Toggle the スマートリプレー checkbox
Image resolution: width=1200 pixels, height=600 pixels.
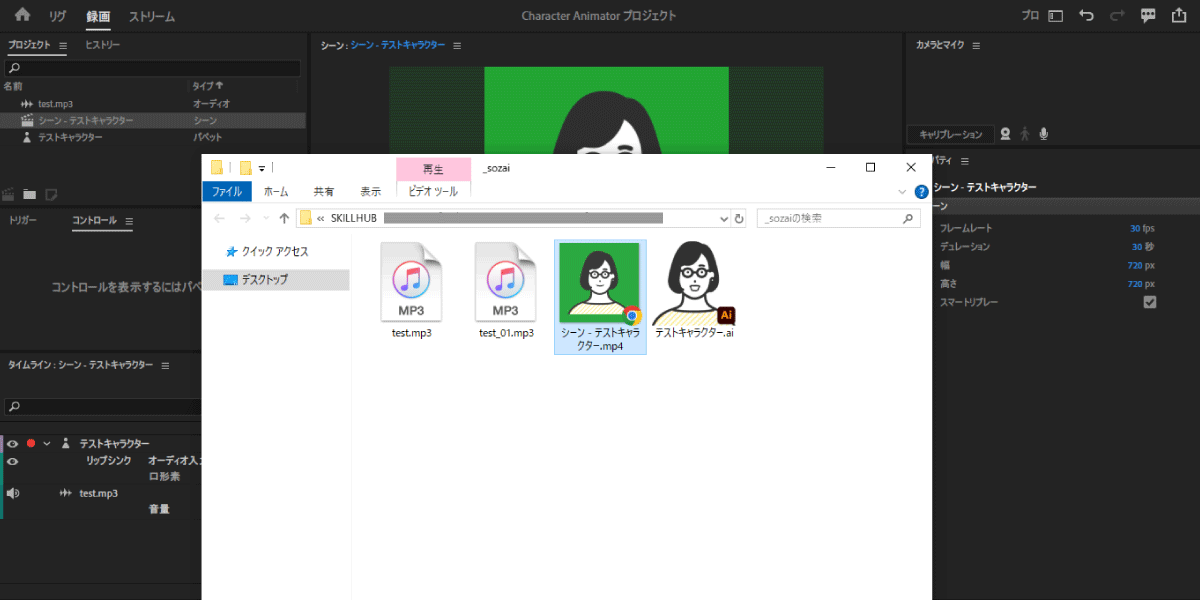tap(1150, 302)
